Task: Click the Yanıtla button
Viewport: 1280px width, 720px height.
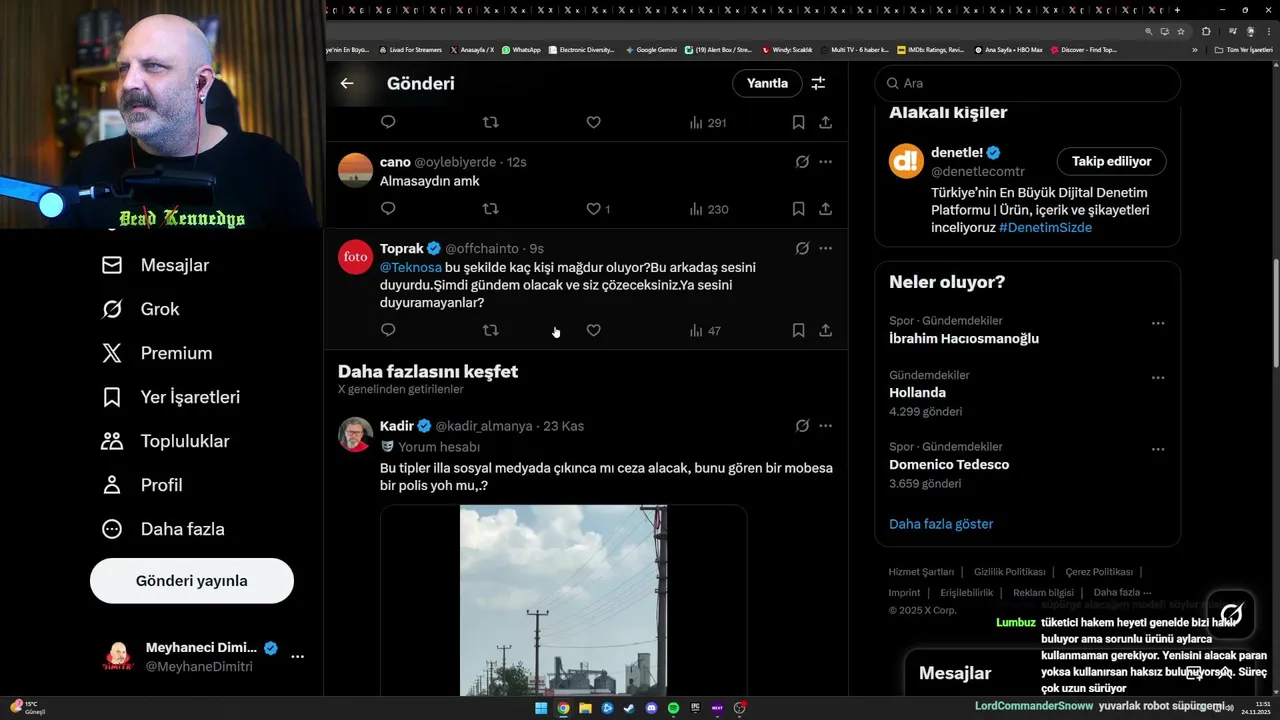Action: pyautogui.click(x=767, y=83)
